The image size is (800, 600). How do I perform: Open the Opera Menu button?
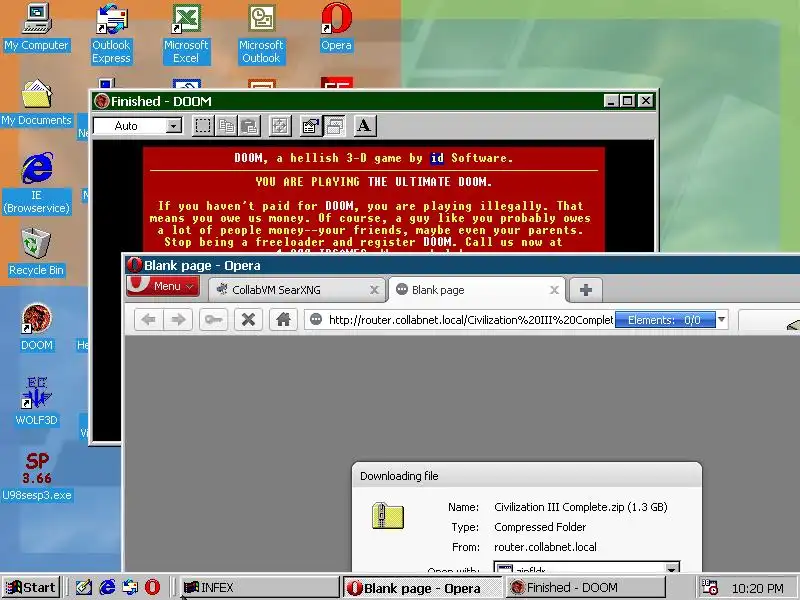coord(163,286)
